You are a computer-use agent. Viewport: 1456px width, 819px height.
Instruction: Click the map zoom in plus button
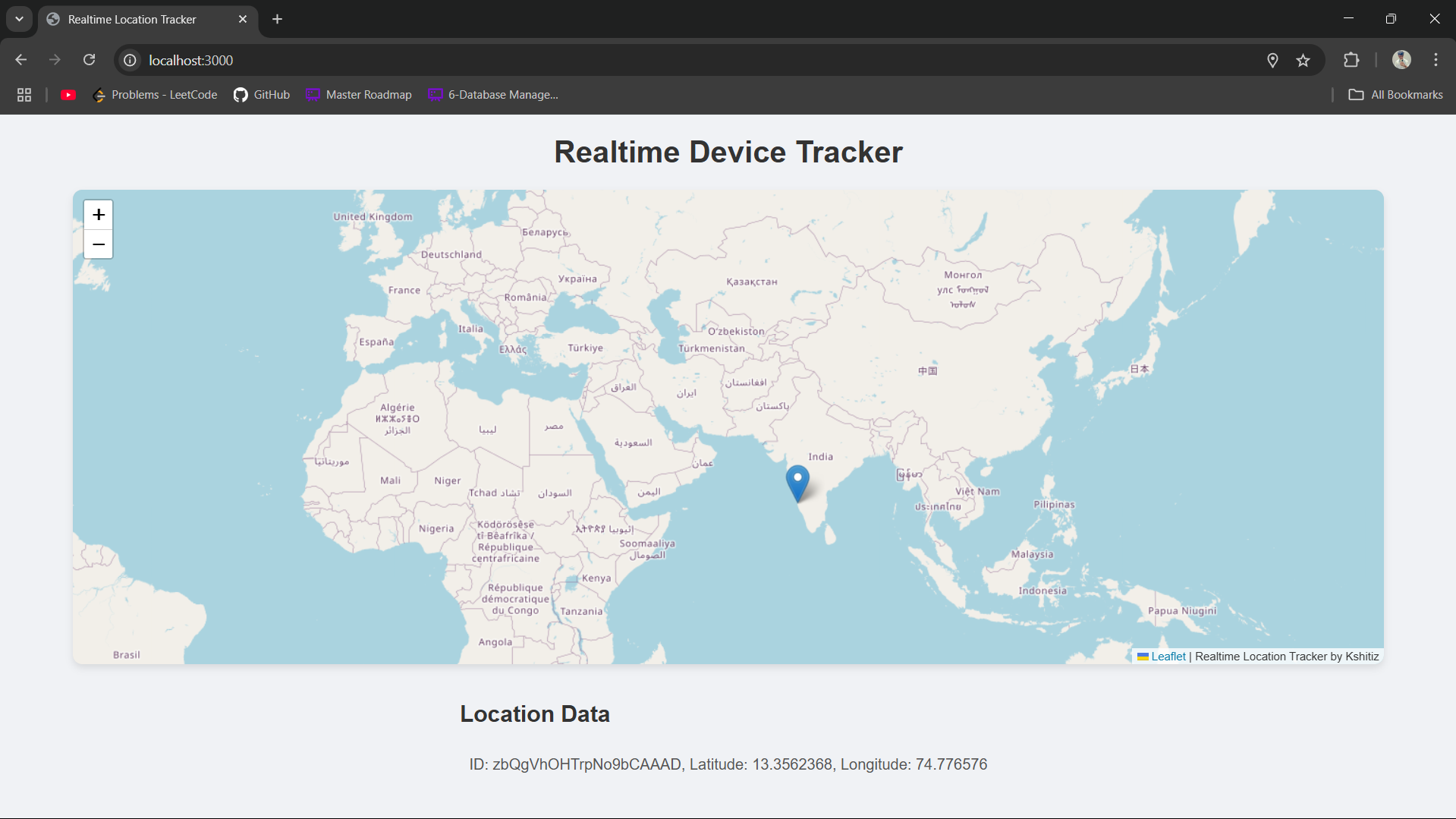pos(99,215)
